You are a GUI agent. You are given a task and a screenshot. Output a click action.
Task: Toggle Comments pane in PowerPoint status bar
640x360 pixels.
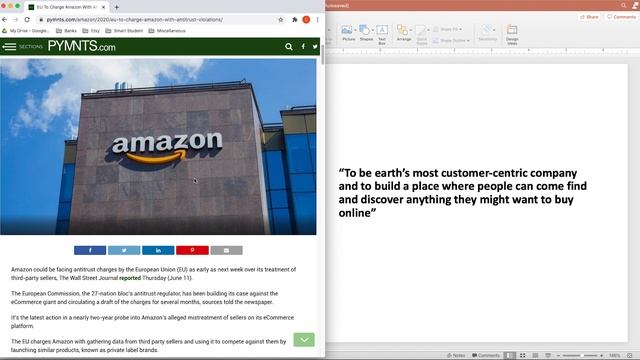coord(486,356)
